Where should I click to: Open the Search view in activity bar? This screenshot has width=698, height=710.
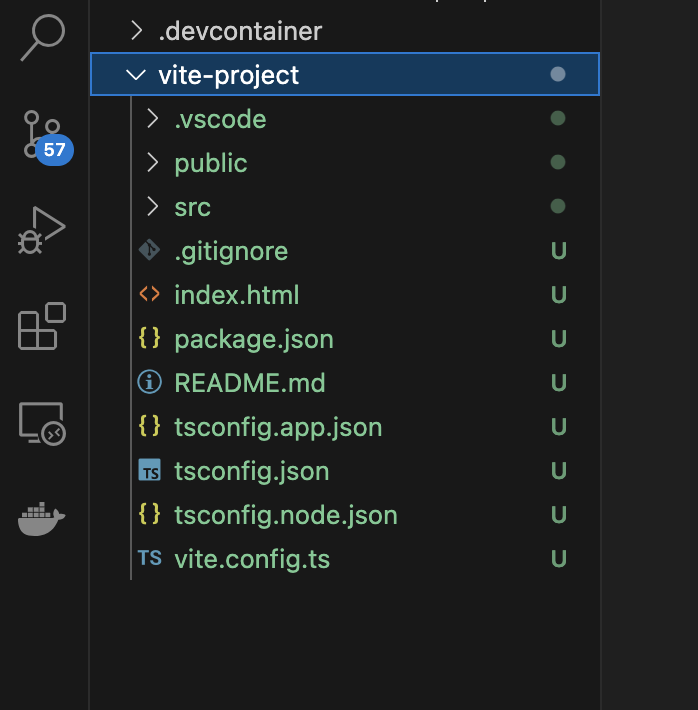tap(43, 37)
